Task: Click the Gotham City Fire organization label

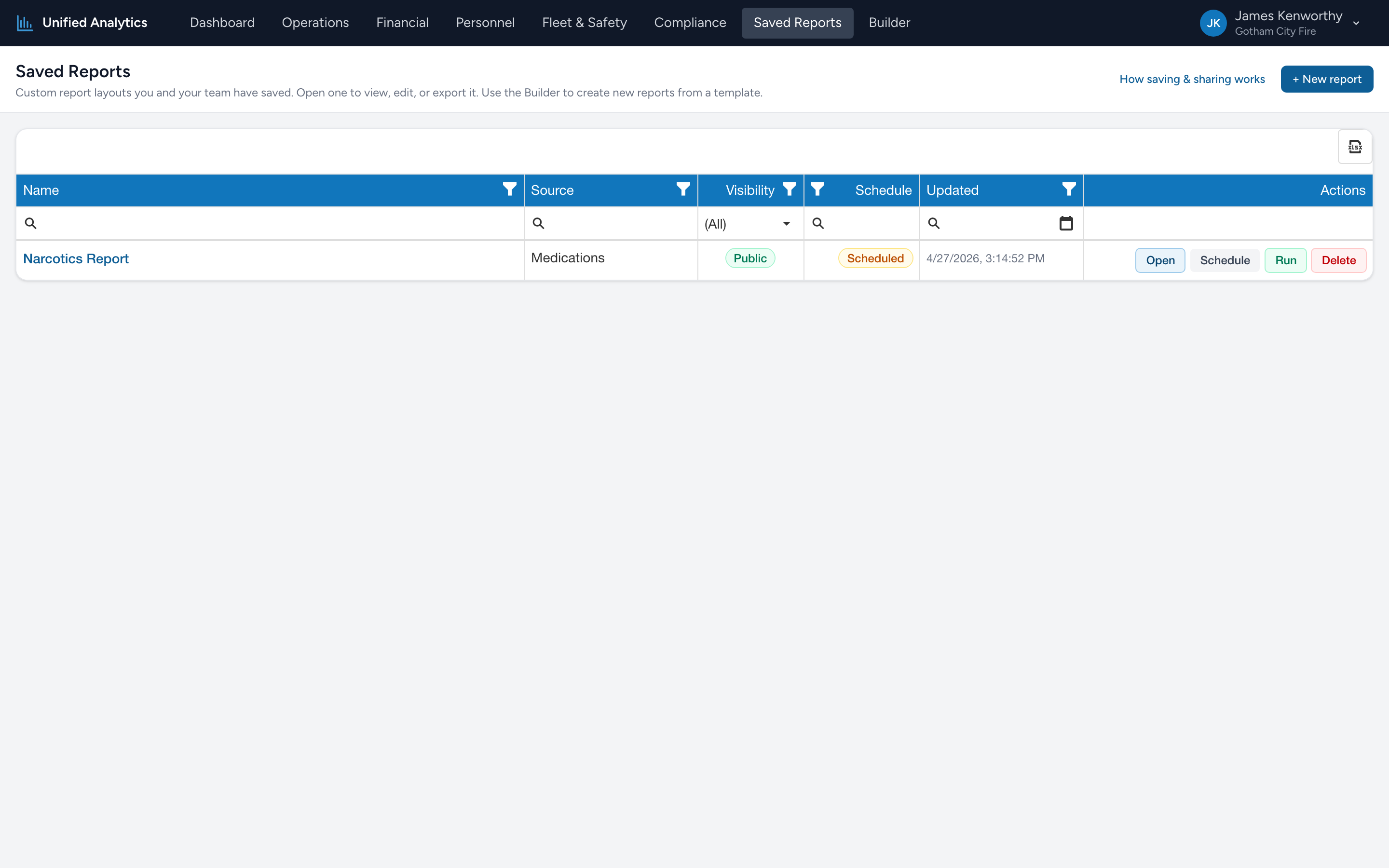Action: coord(1275,31)
